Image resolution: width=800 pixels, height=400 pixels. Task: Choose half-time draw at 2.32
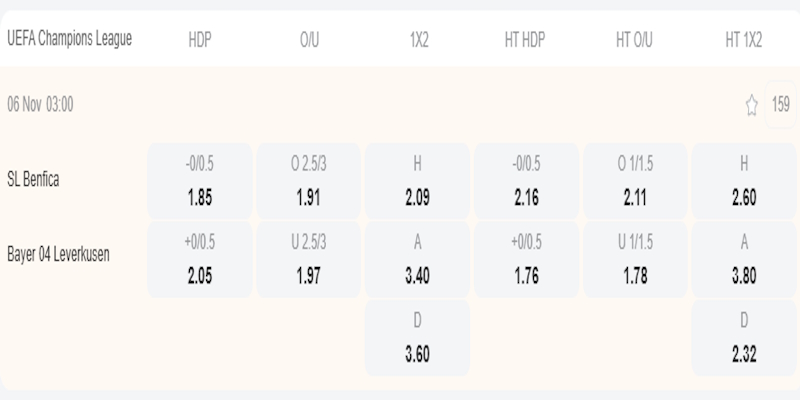744,338
